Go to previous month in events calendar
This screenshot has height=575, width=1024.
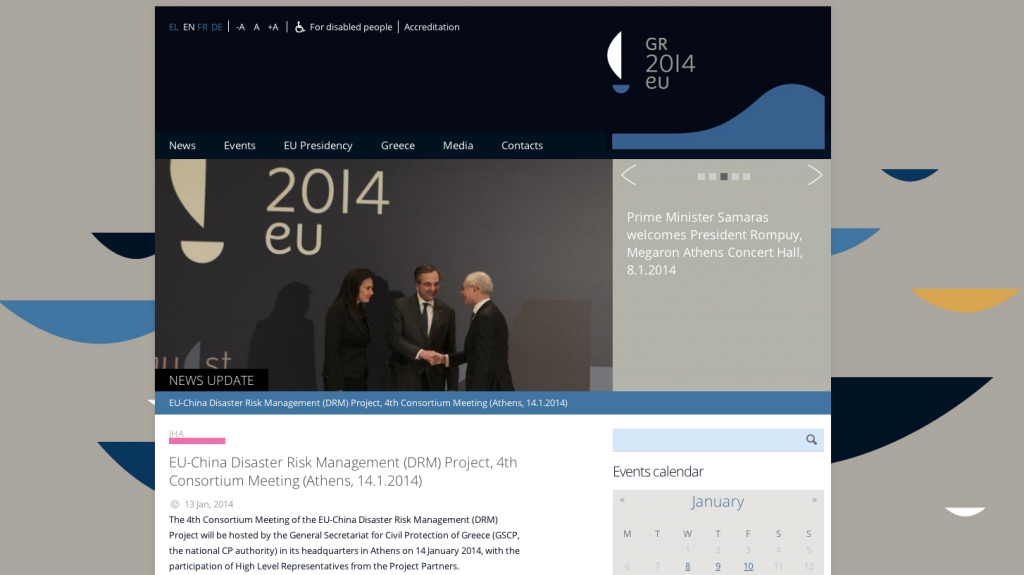coord(622,500)
